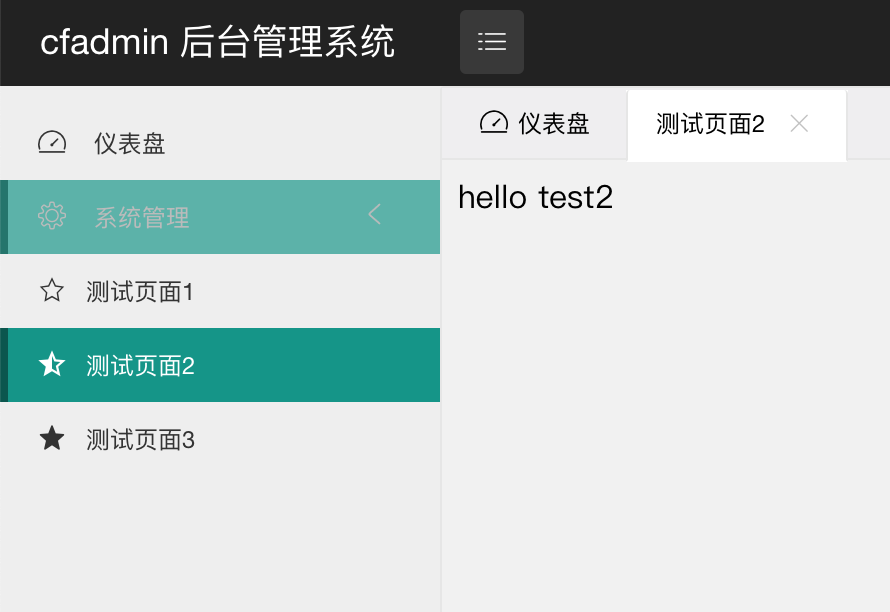
Task: Collapse the 系统管理 submenu via its chevron
Action: 374,215
